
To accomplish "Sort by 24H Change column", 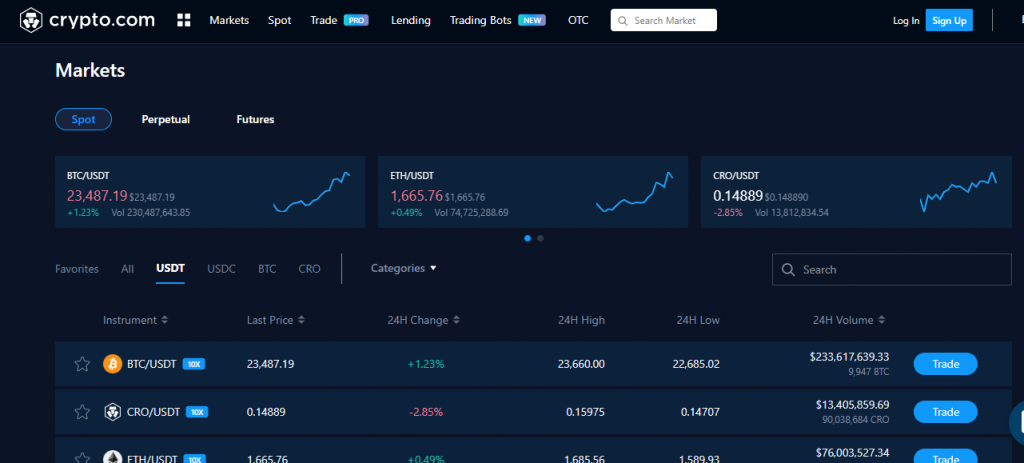I will tap(423, 320).
